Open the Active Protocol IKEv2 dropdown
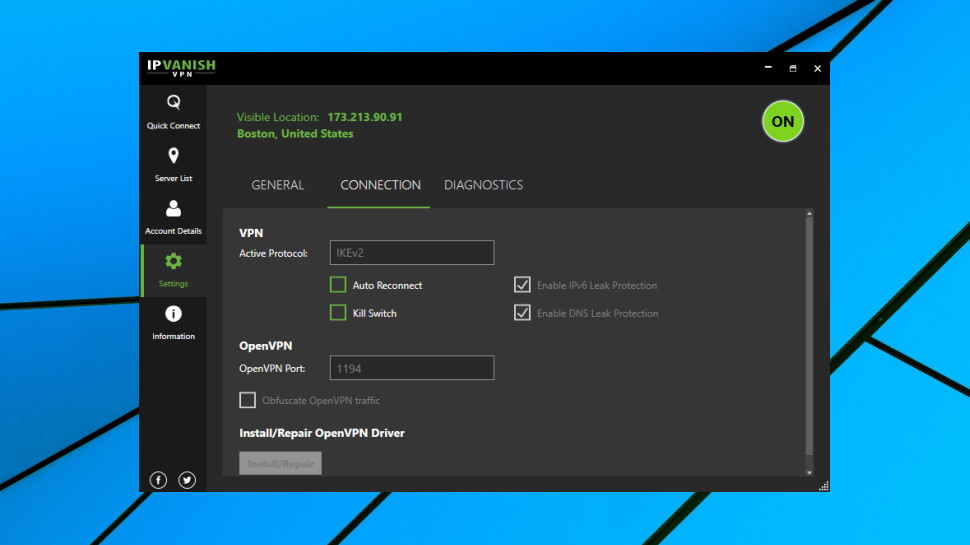This screenshot has width=970, height=545. (412, 252)
